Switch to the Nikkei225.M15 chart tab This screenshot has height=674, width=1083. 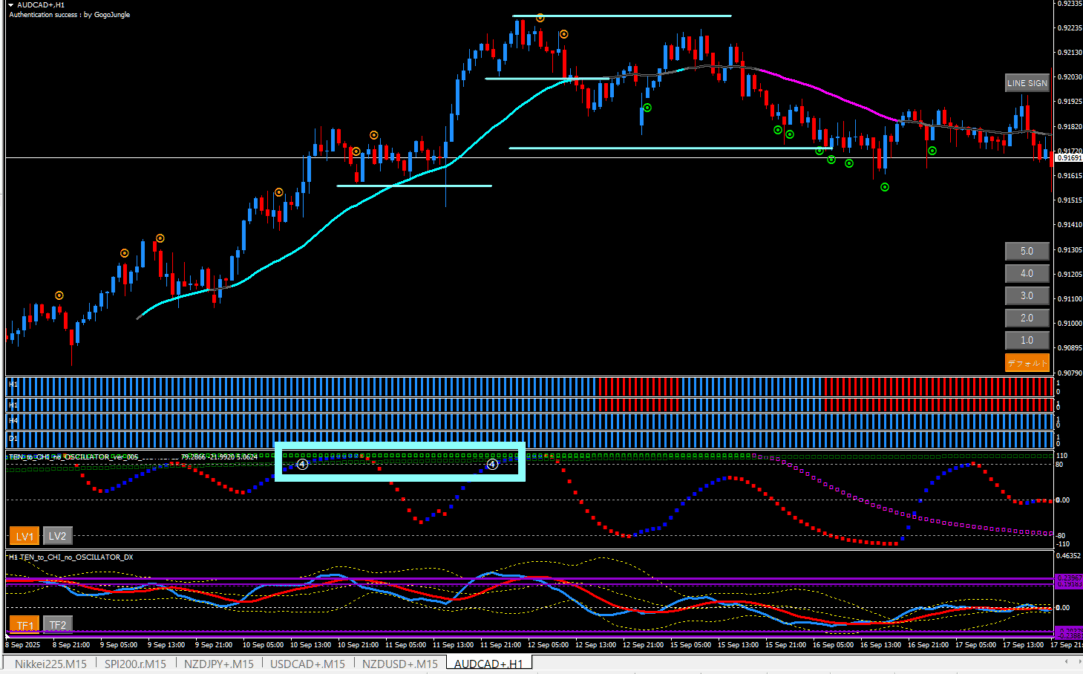[50, 664]
